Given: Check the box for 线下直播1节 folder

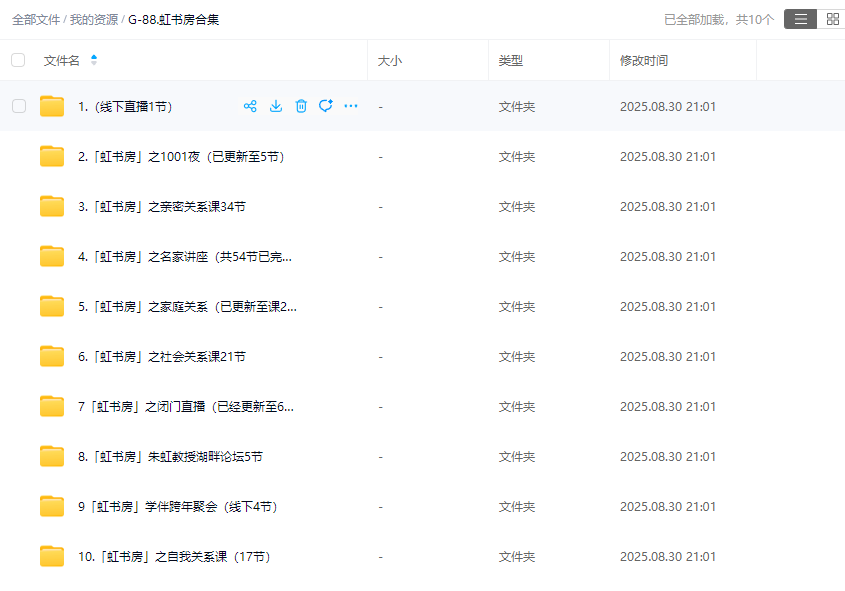Looking at the screenshot, I should pos(19,106).
